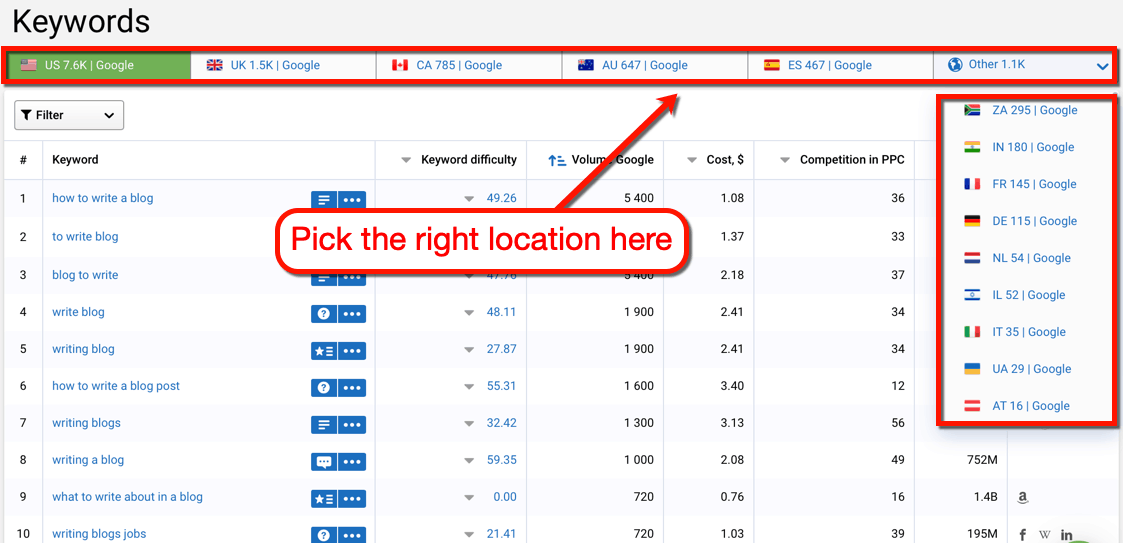Click the Amazon icon in row 9
This screenshot has height=543, width=1123.
tap(1022, 497)
